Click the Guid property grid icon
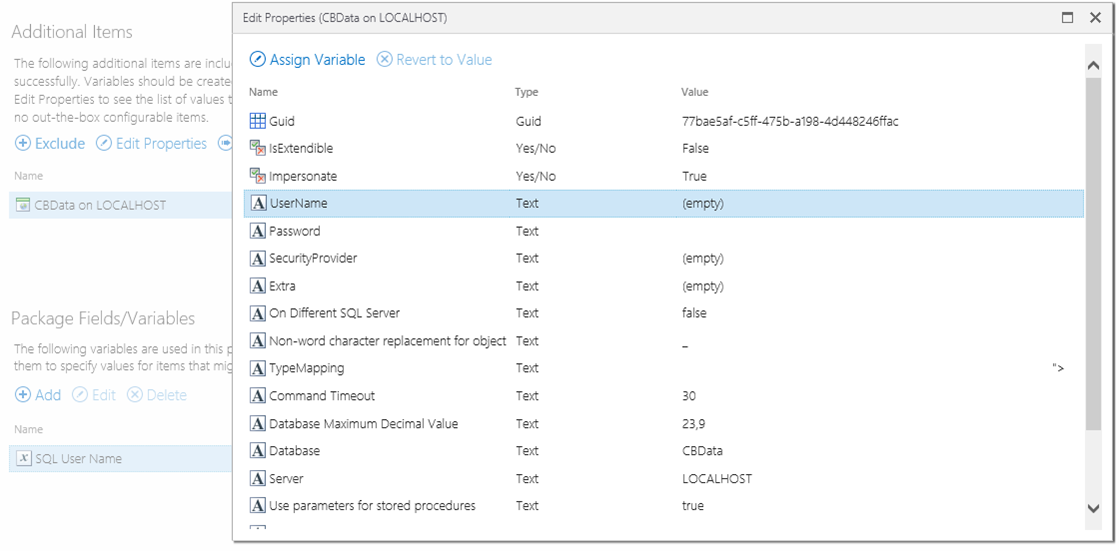 [258, 121]
